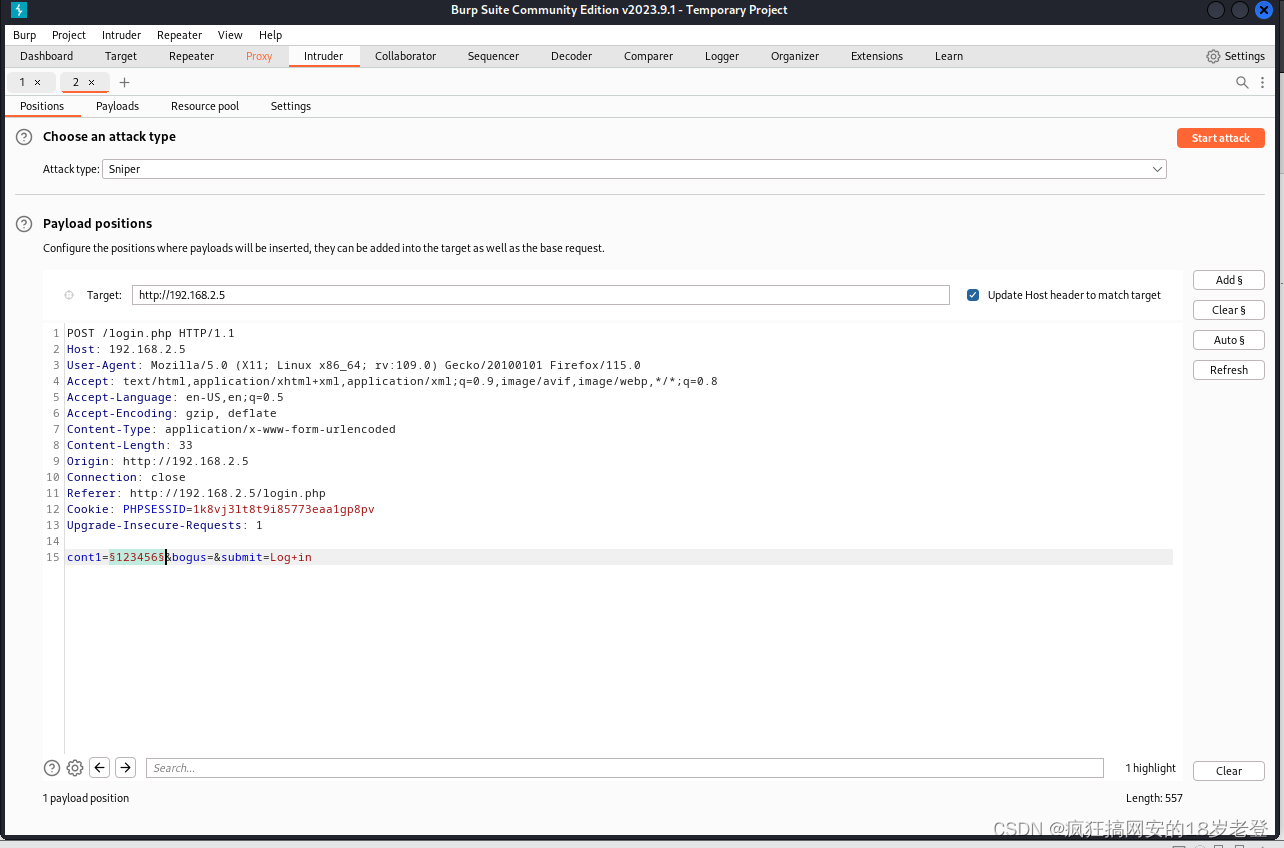
Task: Go to previous search match arrow
Action: pos(100,768)
